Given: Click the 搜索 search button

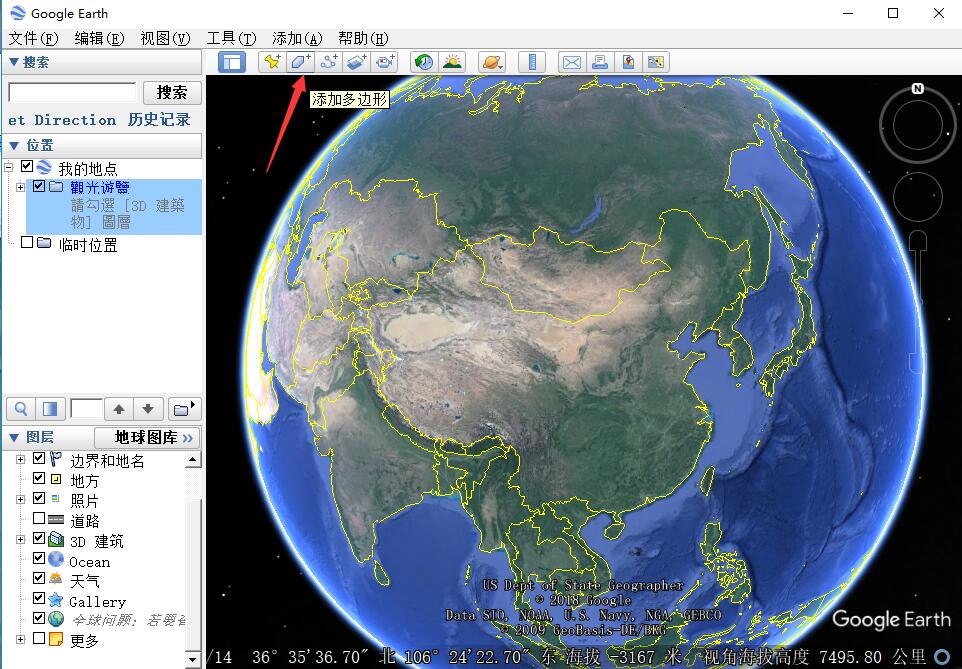Looking at the screenshot, I should click(171, 91).
